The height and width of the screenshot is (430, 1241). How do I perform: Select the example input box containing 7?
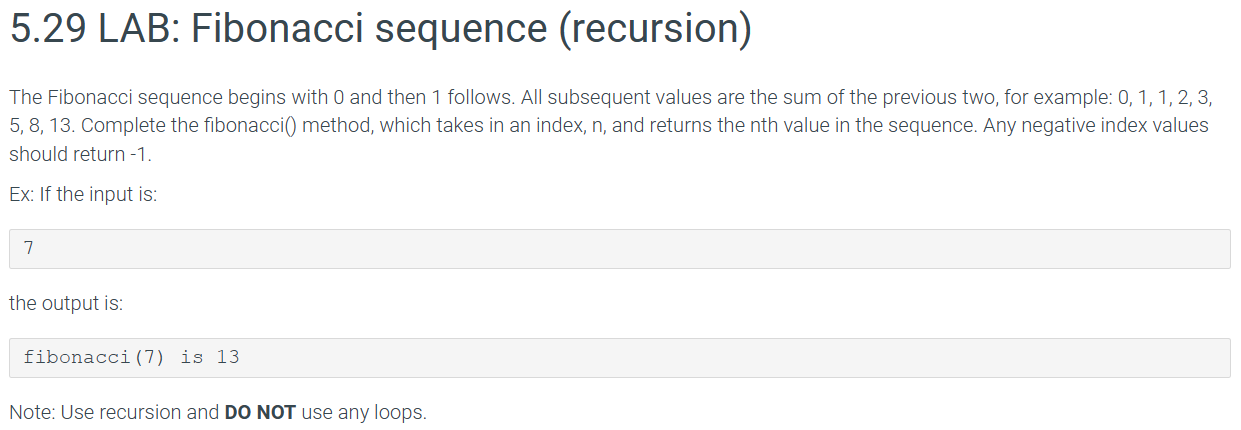click(620, 249)
